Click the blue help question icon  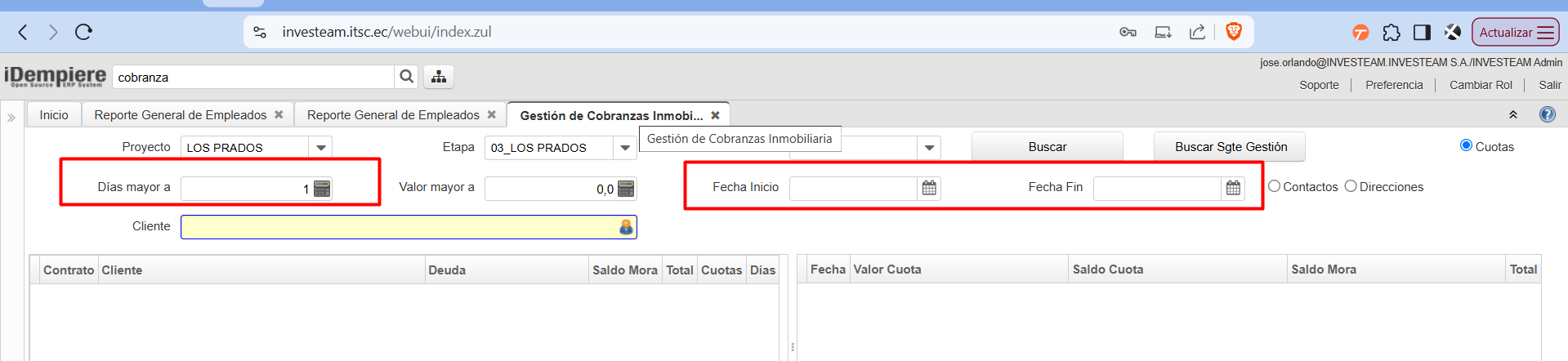(x=1547, y=114)
